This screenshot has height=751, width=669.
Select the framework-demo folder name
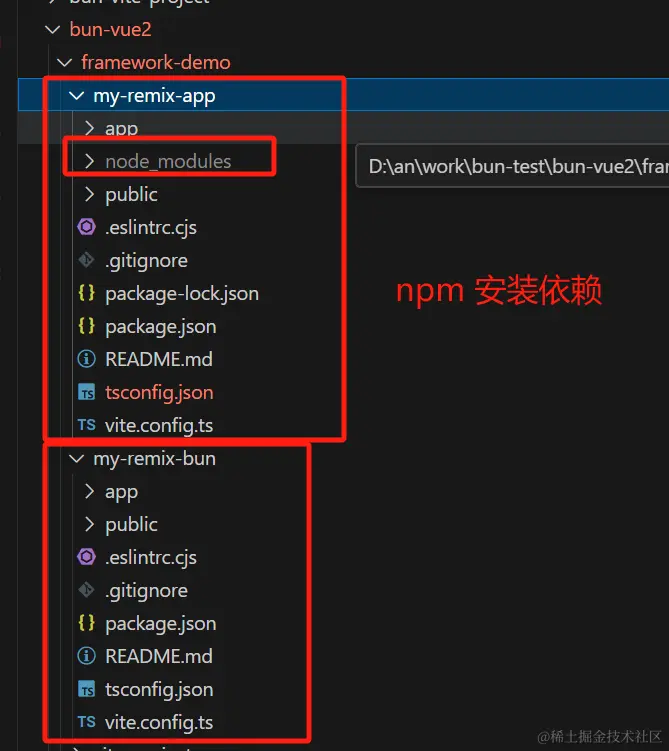156,62
